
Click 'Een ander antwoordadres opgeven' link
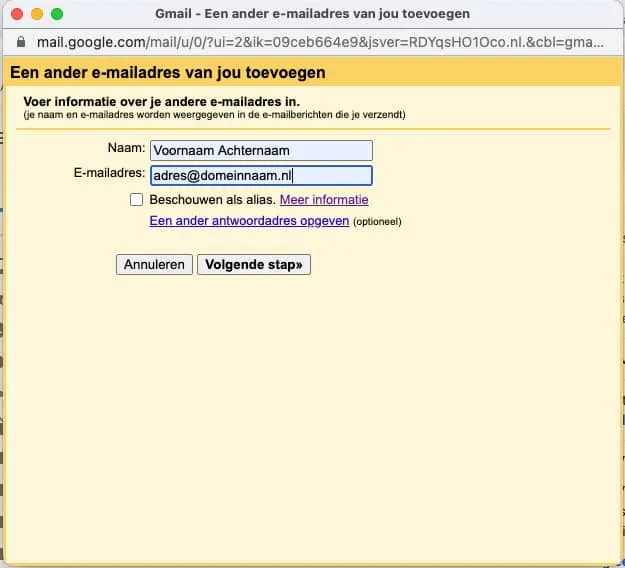click(x=249, y=221)
